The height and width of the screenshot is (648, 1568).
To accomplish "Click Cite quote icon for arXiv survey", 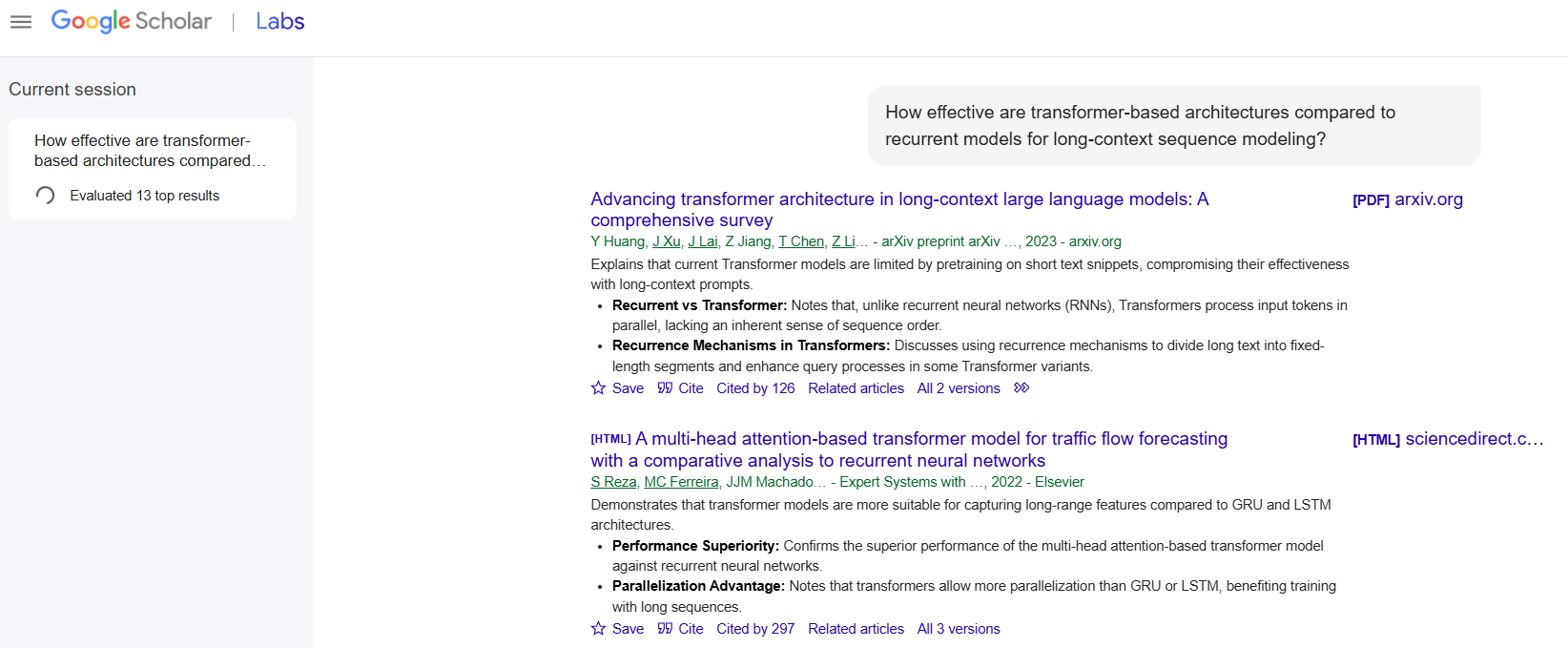I will click(x=665, y=388).
